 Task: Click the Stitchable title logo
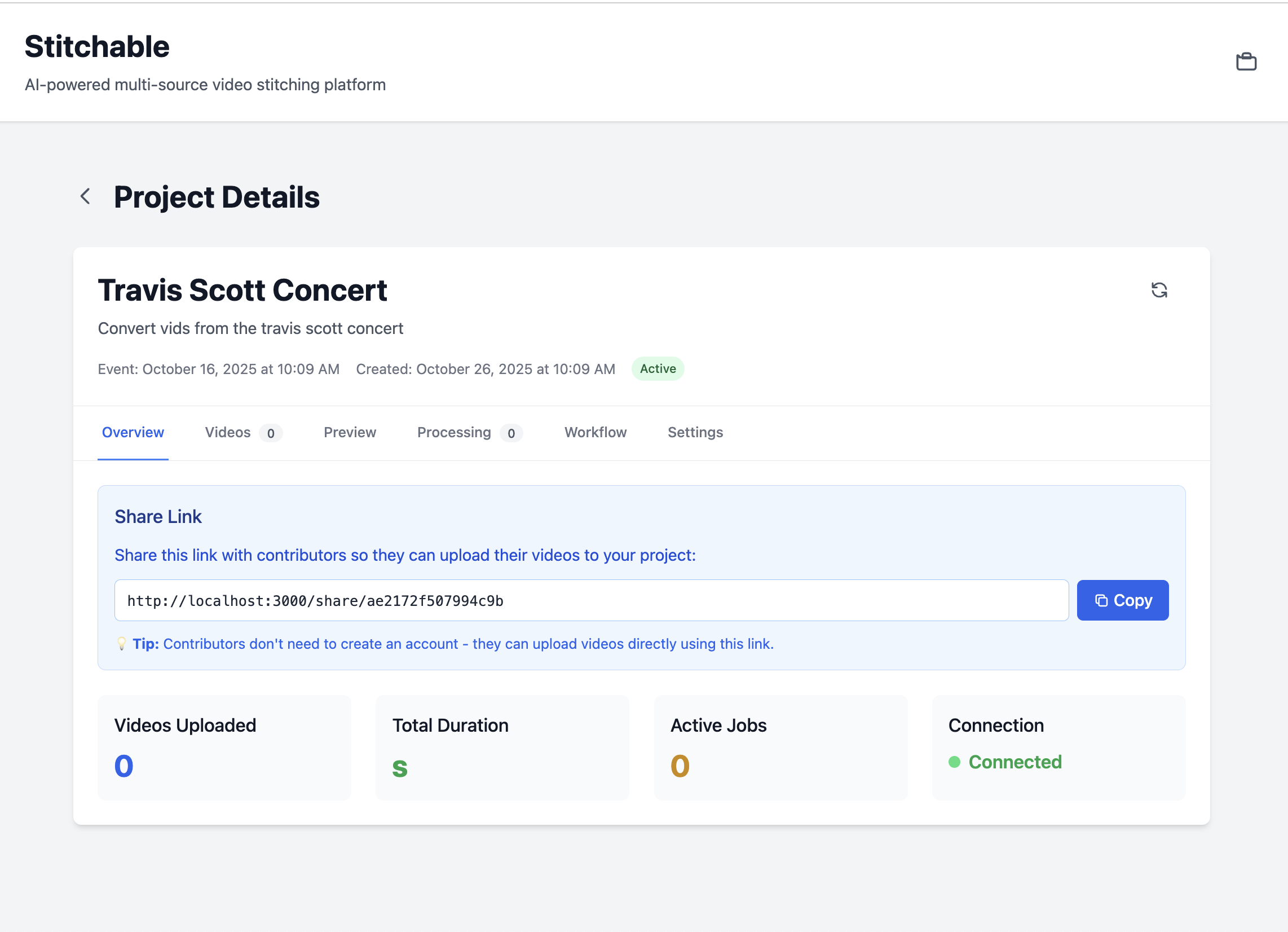coord(97,47)
